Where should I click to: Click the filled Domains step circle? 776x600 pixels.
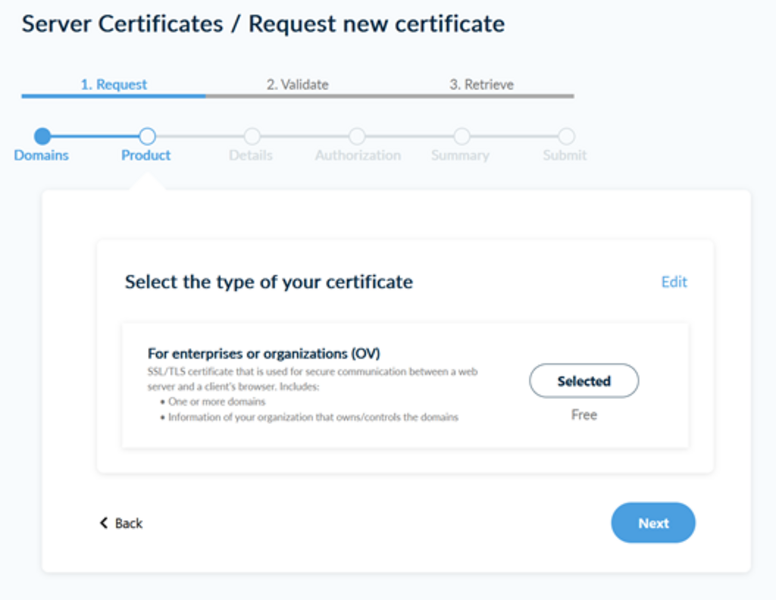tap(42, 136)
